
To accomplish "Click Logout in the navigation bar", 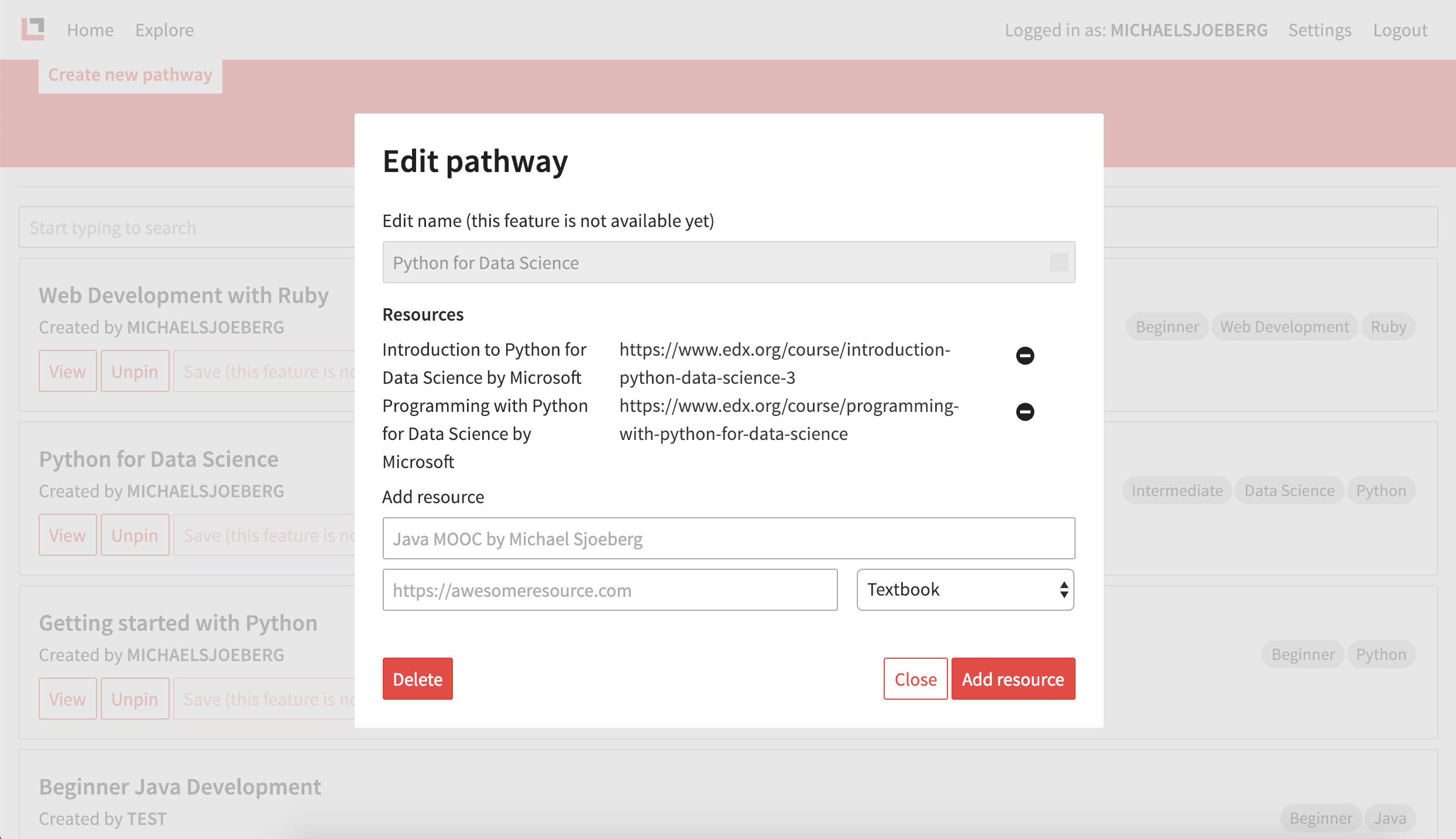I will pyautogui.click(x=1400, y=29).
